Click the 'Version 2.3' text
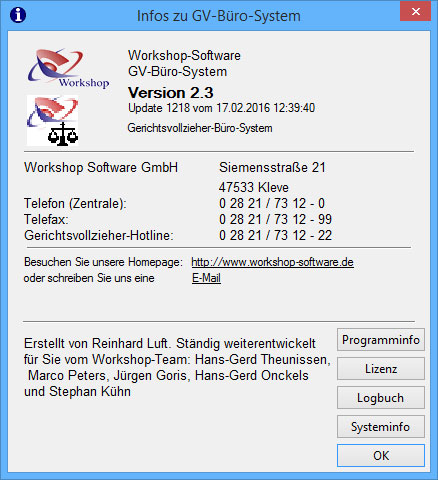 (x=171, y=93)
